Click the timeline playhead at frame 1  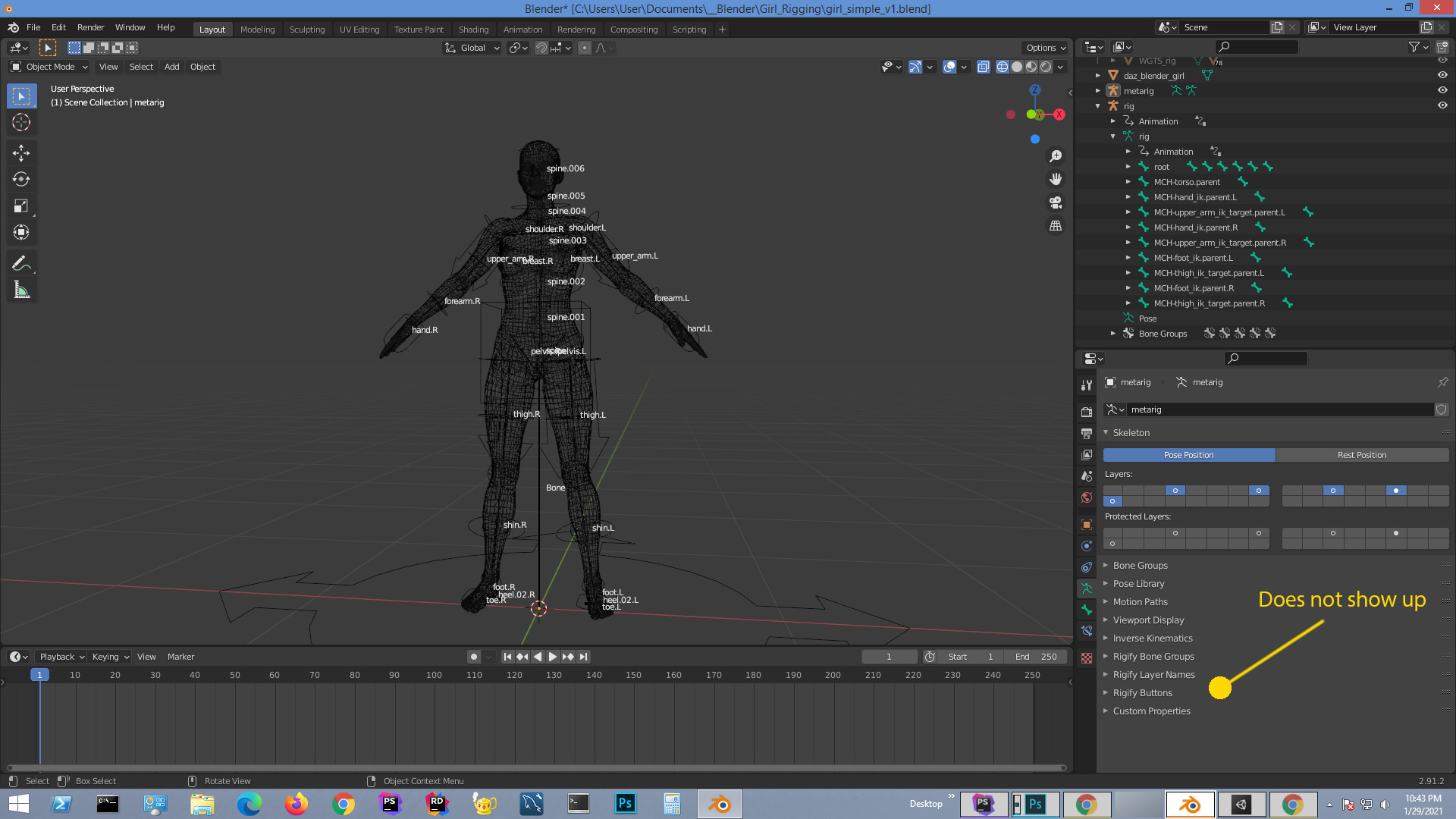[39, 675]
